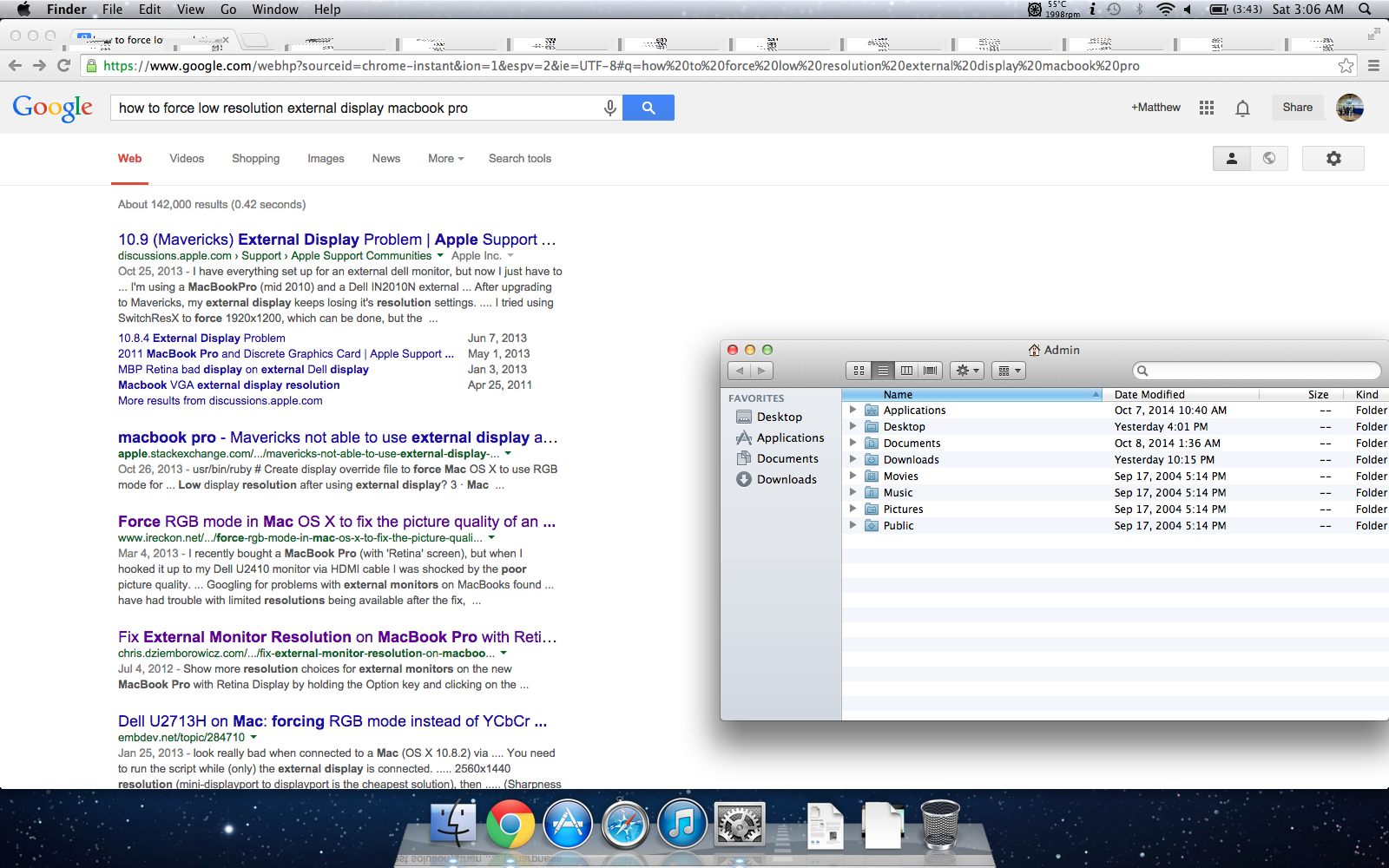Switch to the Videos search tab
This screenshot has height=868, width=1389.
click(187, 159)
